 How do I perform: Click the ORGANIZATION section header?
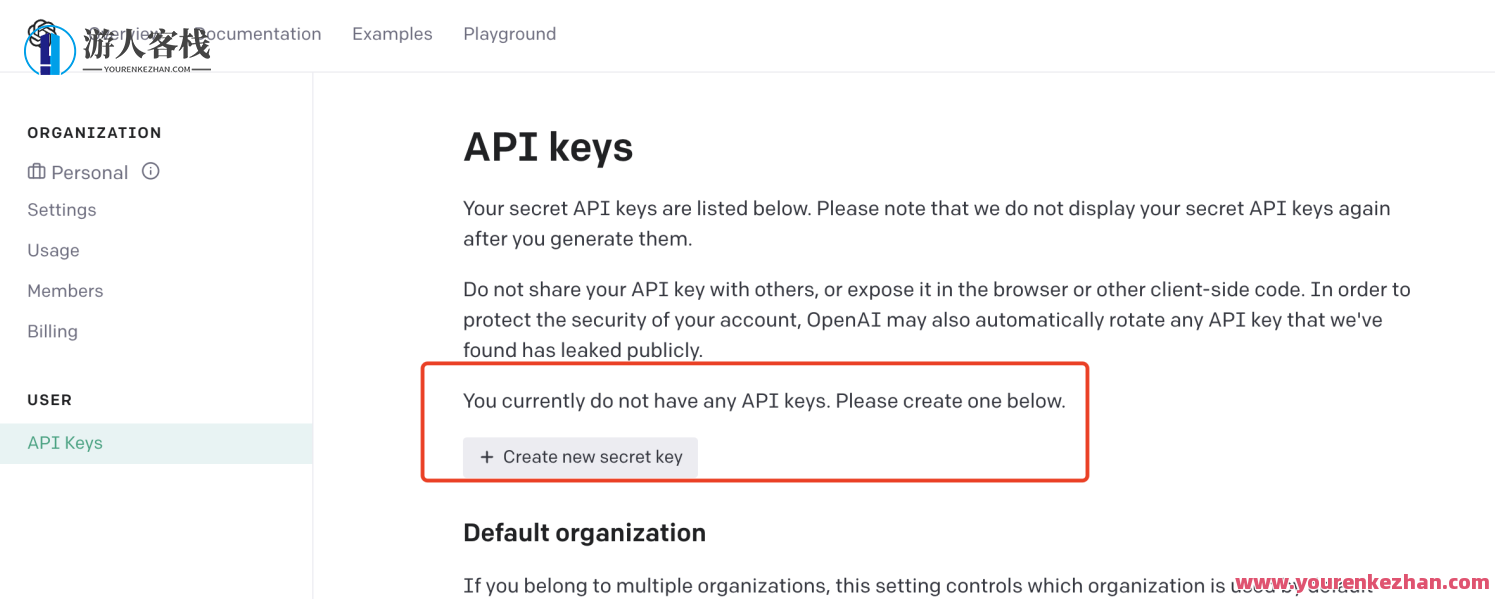pos(94,133)
